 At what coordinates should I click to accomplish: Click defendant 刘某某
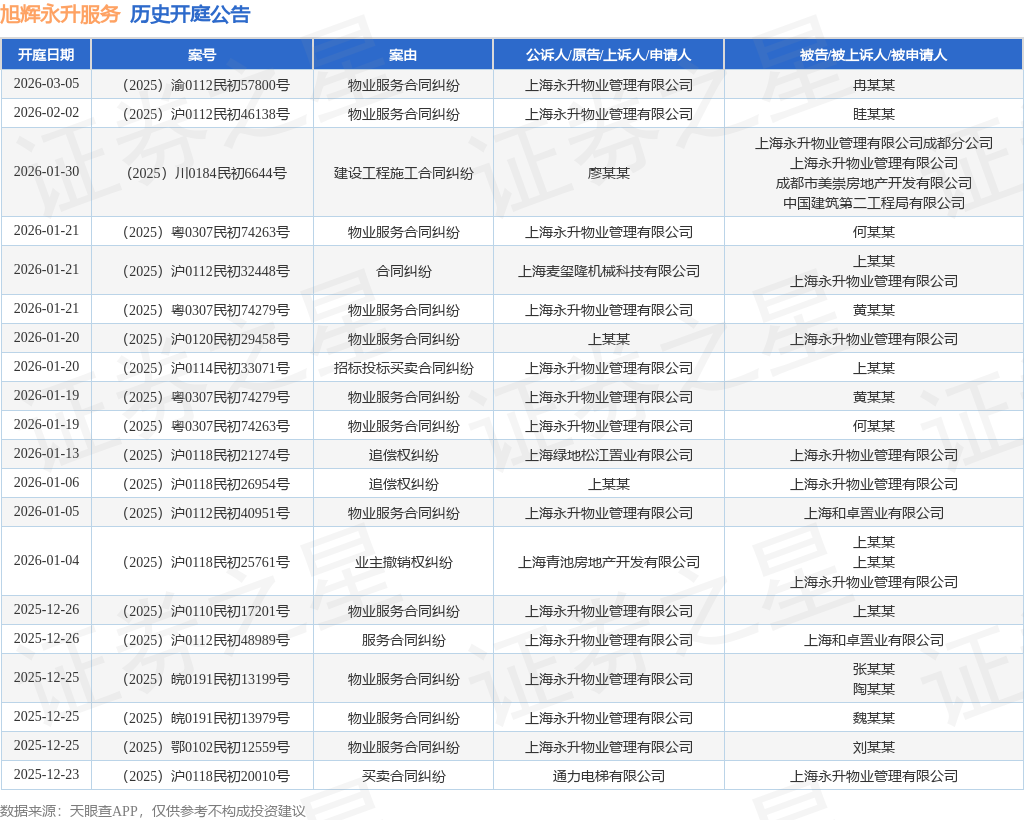(874, 747)
